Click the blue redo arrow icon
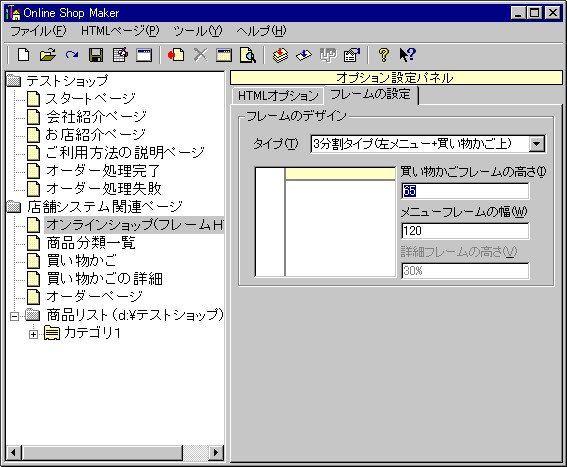 coord(72,55)
